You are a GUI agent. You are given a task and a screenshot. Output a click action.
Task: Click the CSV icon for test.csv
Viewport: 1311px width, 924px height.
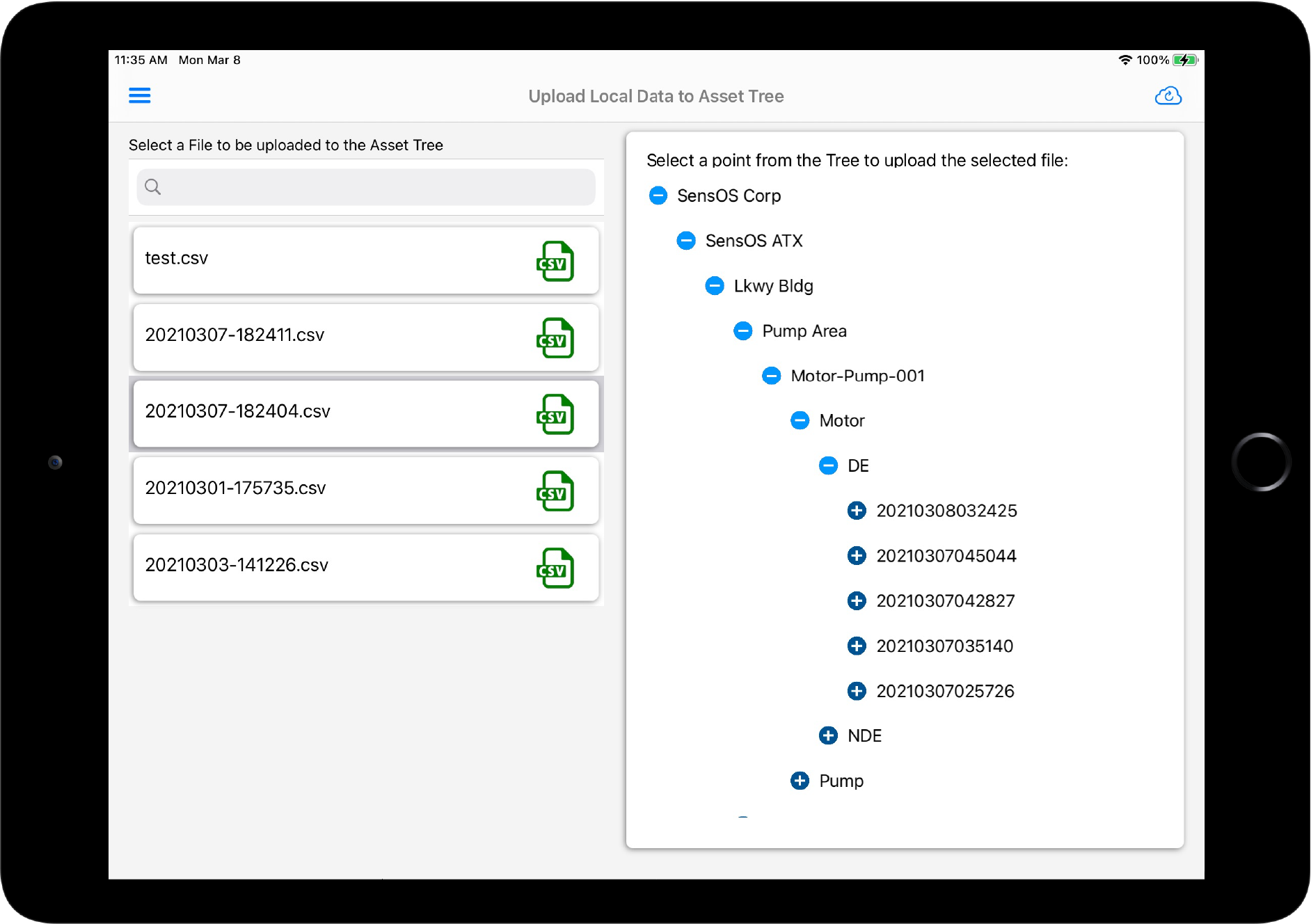[x=555, y=261]
